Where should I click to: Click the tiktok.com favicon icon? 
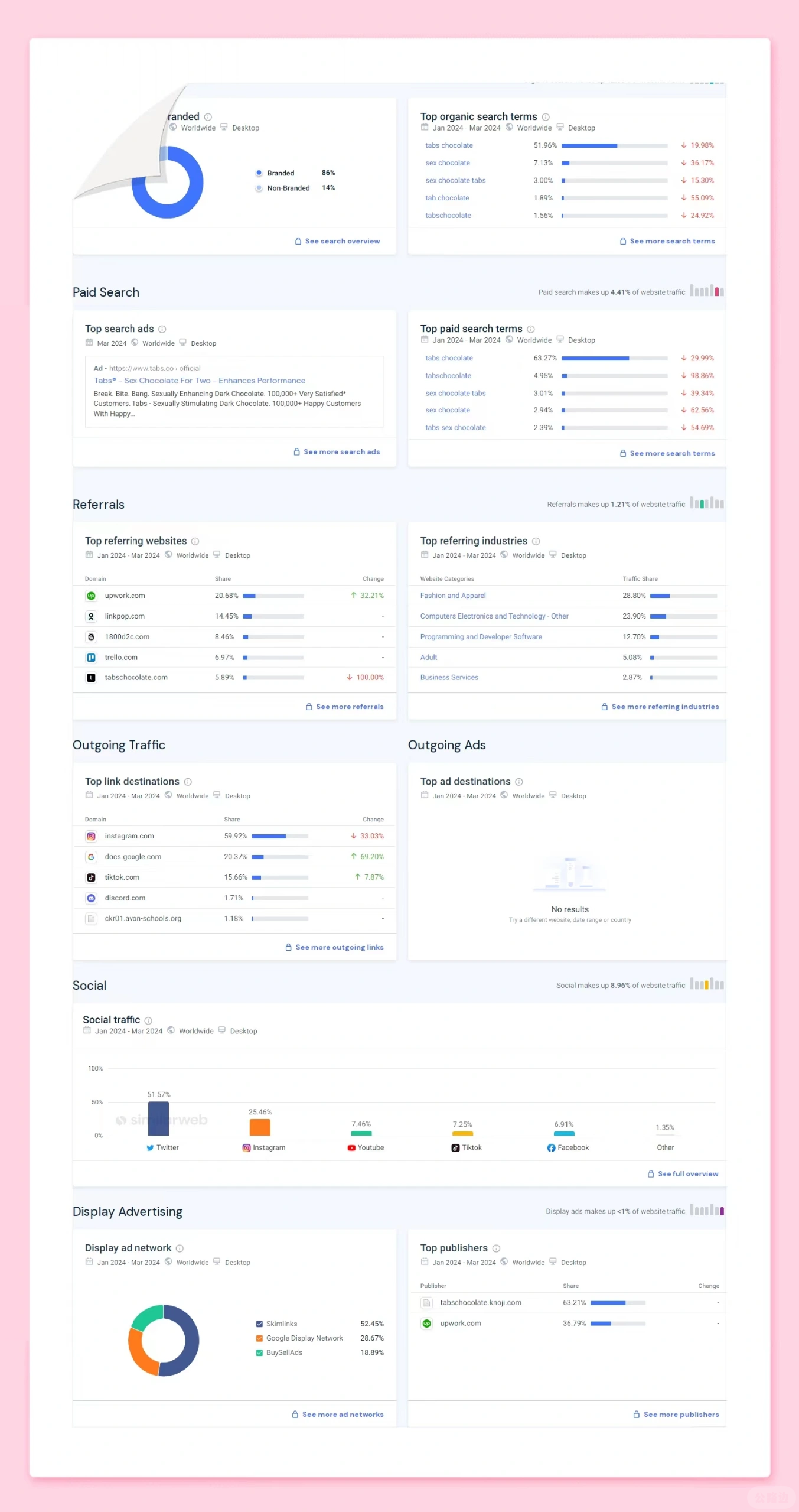point(91,877)
